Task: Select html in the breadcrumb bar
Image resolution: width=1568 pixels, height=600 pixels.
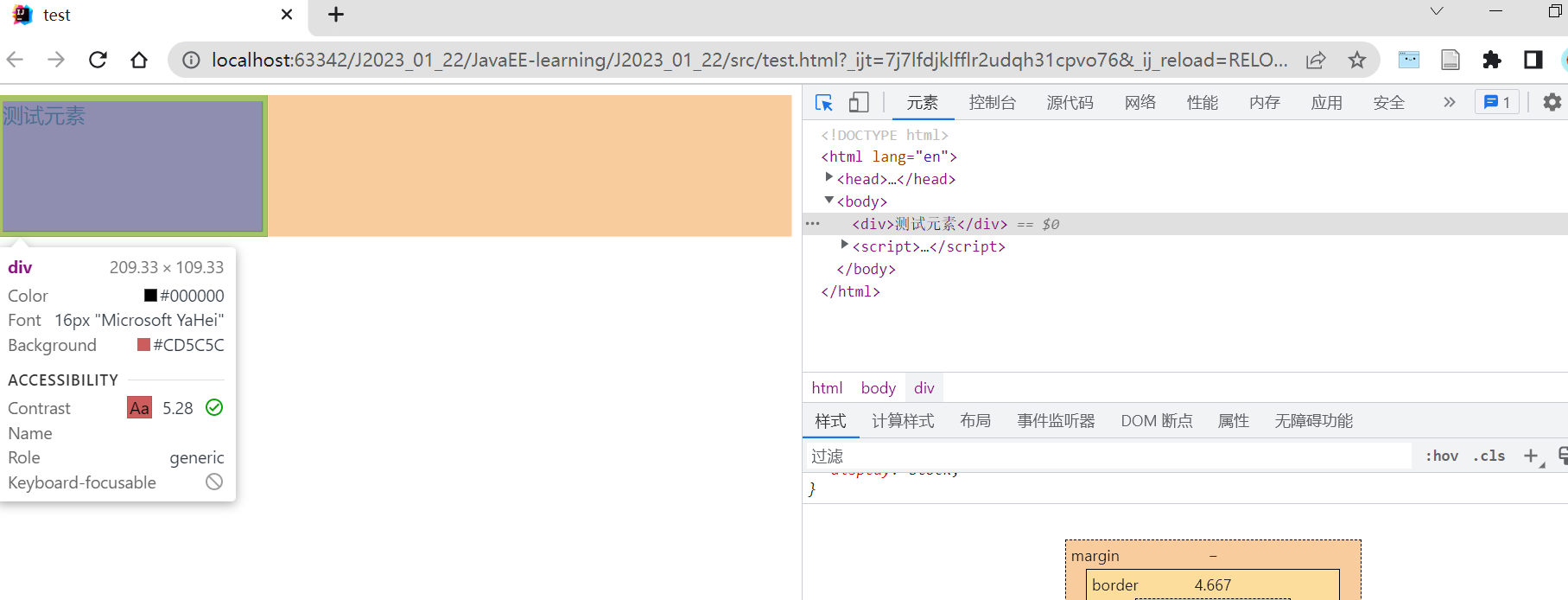Action: point(827,388)
